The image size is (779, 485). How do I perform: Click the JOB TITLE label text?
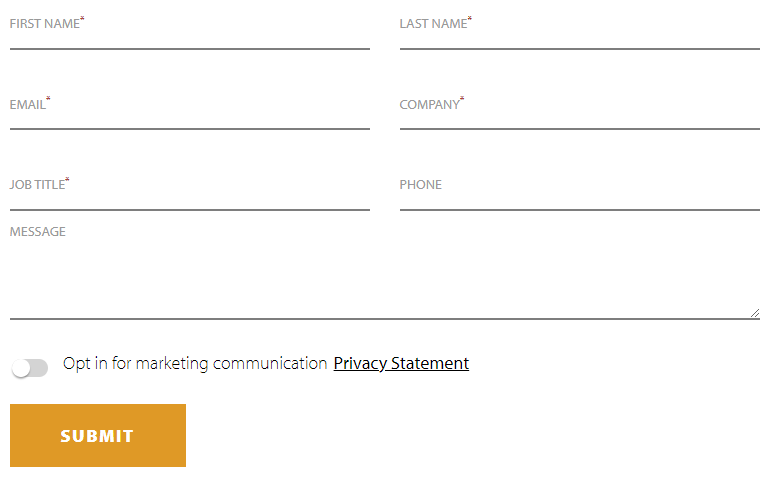point(37,185)
